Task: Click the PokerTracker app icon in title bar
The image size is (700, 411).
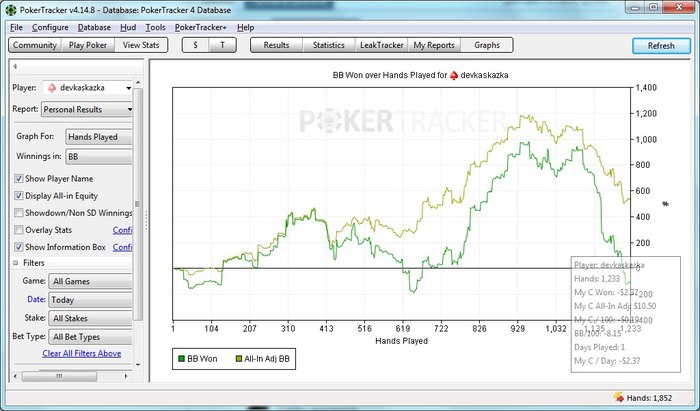Action: click(11, 10)
